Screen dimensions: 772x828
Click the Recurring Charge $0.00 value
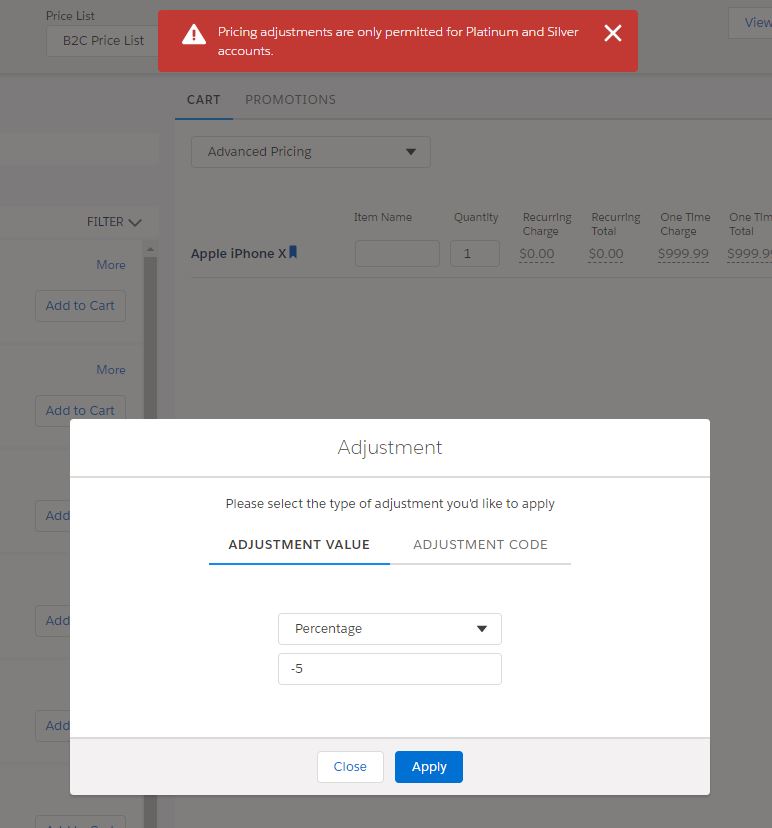(x=536, y=254)
